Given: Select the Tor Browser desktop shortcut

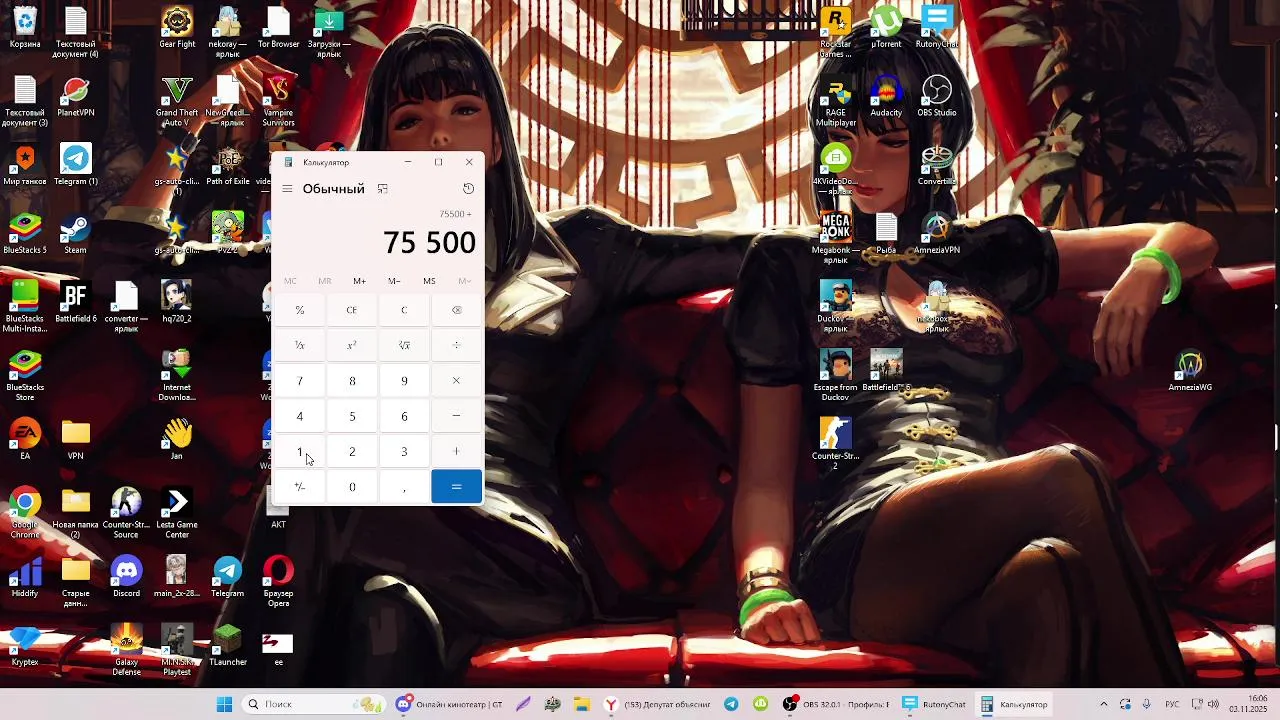Looking at the screenshot, I should click(278, 29).
